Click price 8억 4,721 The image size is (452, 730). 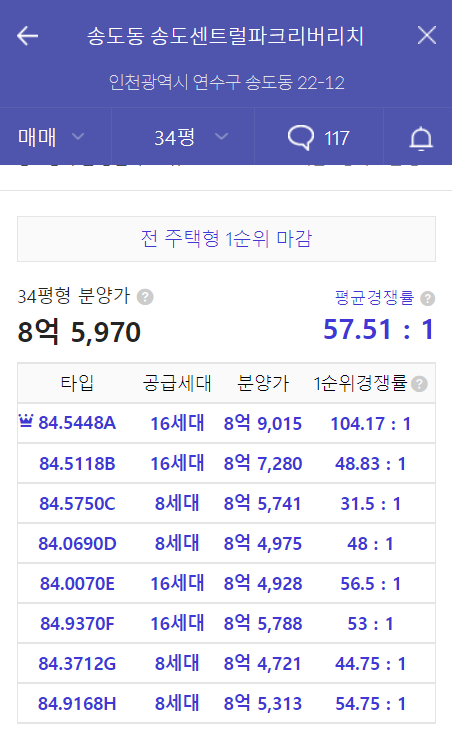(x=263, y=663)
